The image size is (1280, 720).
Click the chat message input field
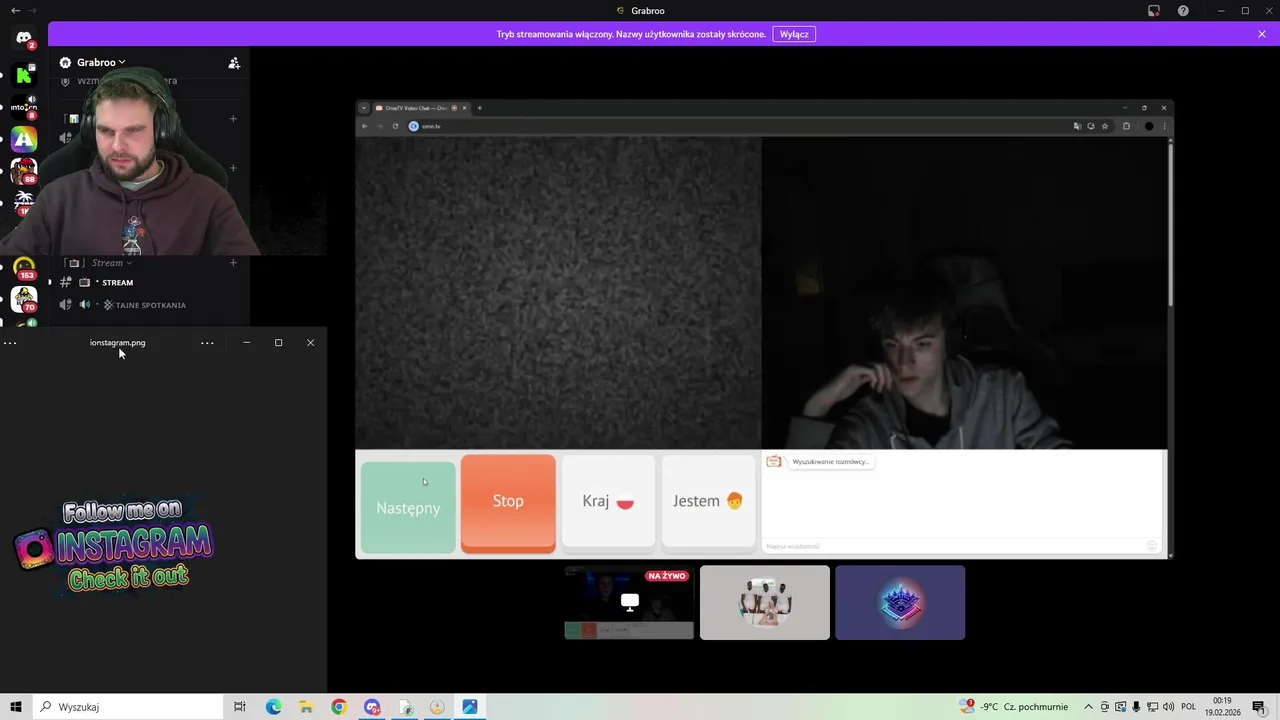(955, 546)
